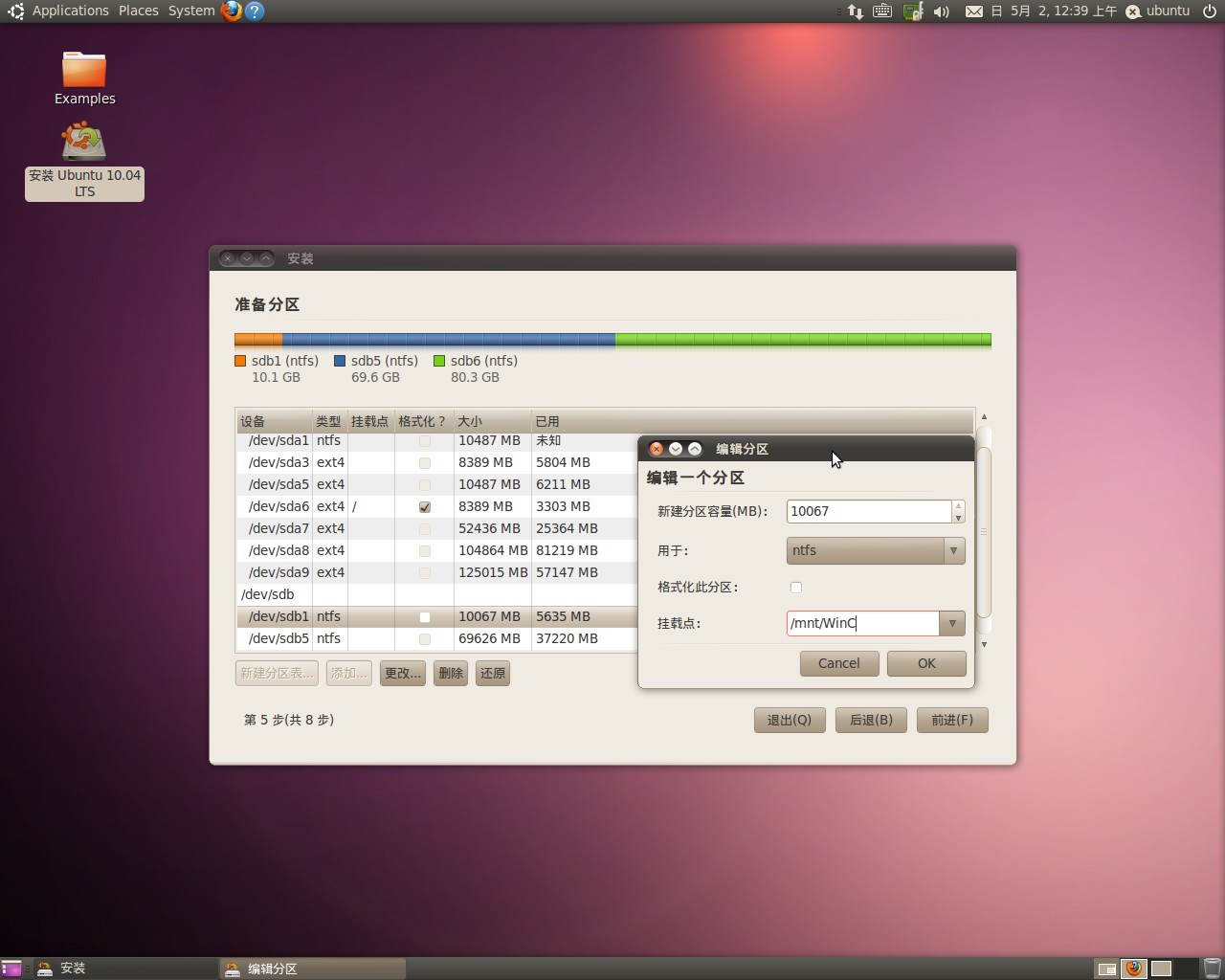Select the /dev/sda7 partition row
The height and width of the screenshot is (980, 1225).
436,528
